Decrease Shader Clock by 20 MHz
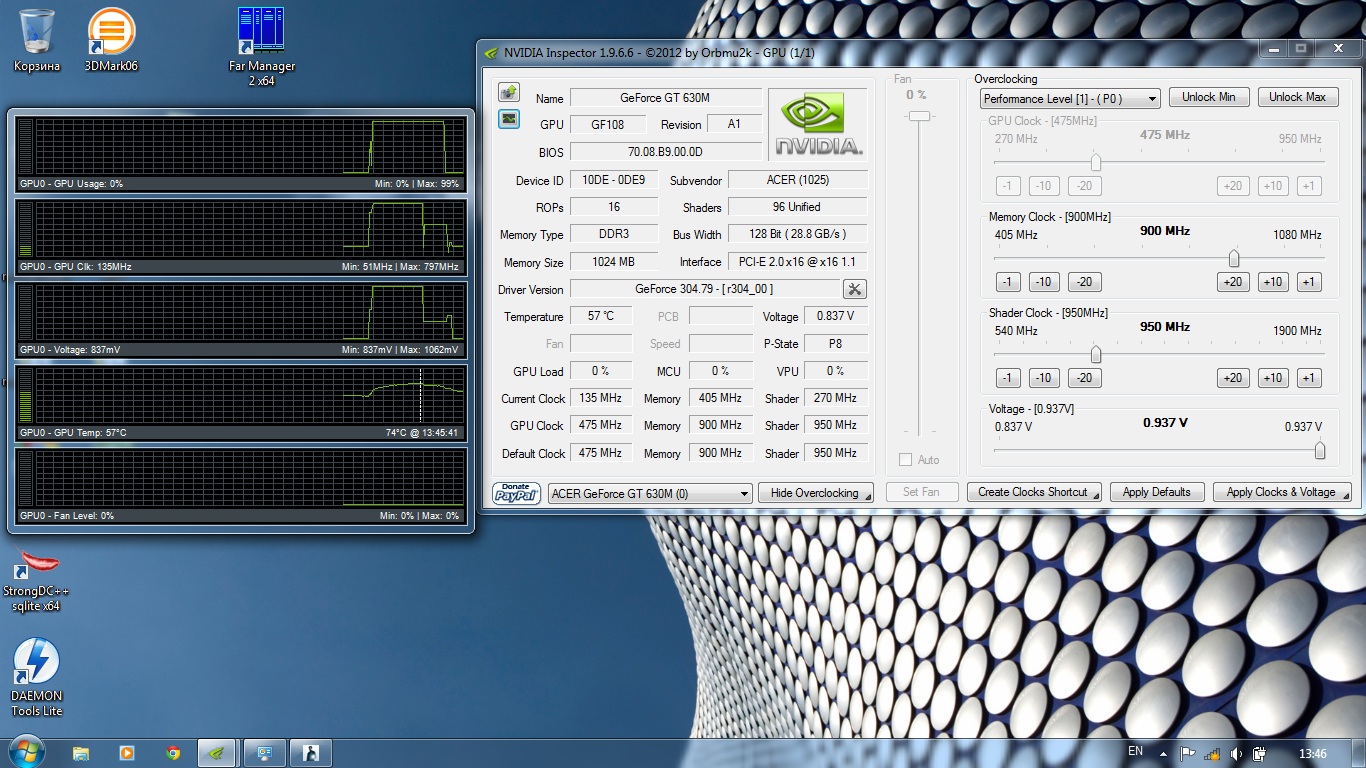 pyautogui.click(x=1084, y=378)
